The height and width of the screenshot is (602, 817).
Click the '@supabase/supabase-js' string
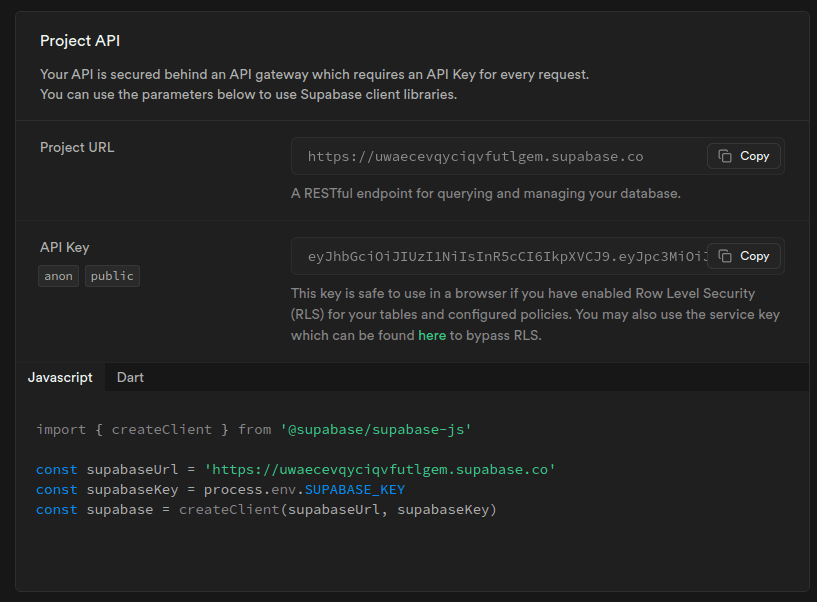tap(376, 429)
